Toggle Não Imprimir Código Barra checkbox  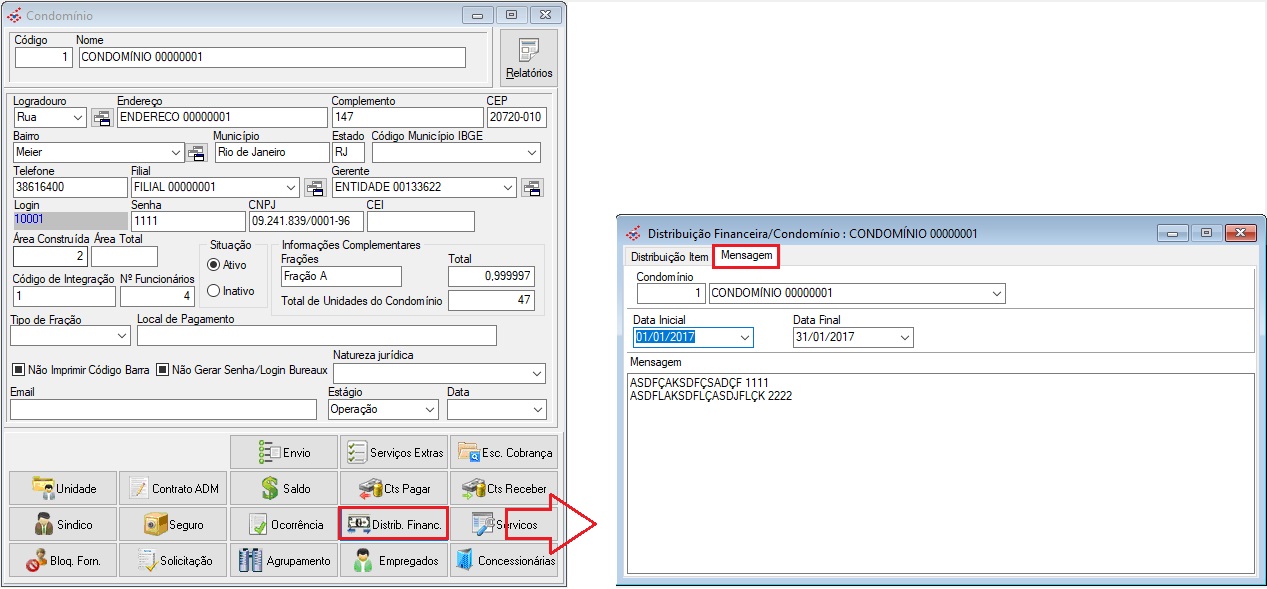(17, 370)
